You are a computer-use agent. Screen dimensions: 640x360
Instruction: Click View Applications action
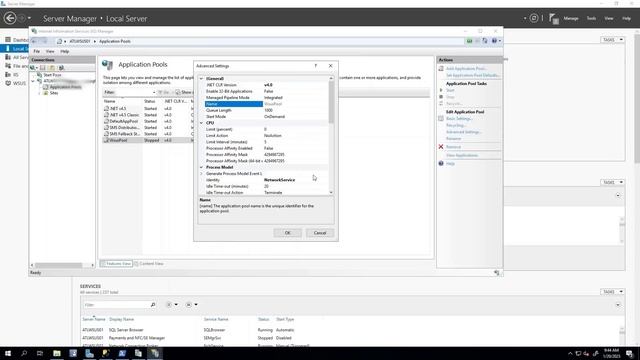[462, 155]
